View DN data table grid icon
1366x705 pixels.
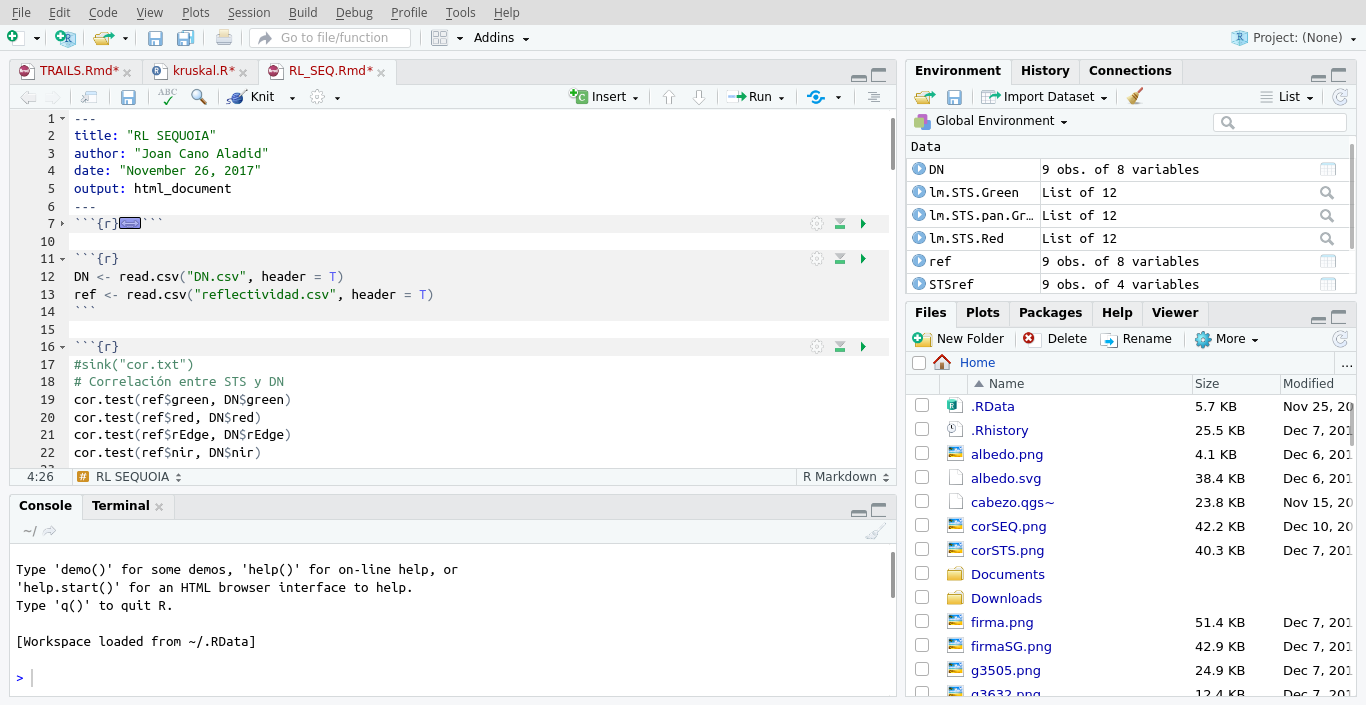pos(1328,170)
